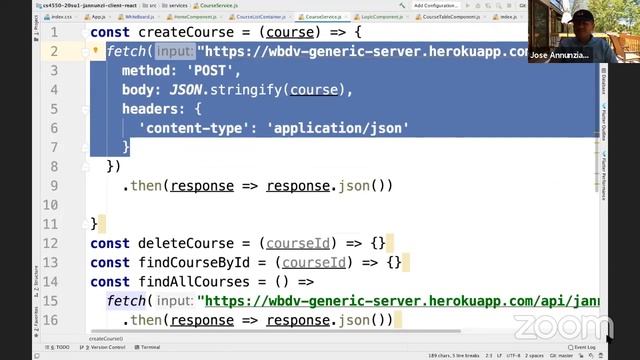Click the tool window toggle icon bottom-left

37,356
